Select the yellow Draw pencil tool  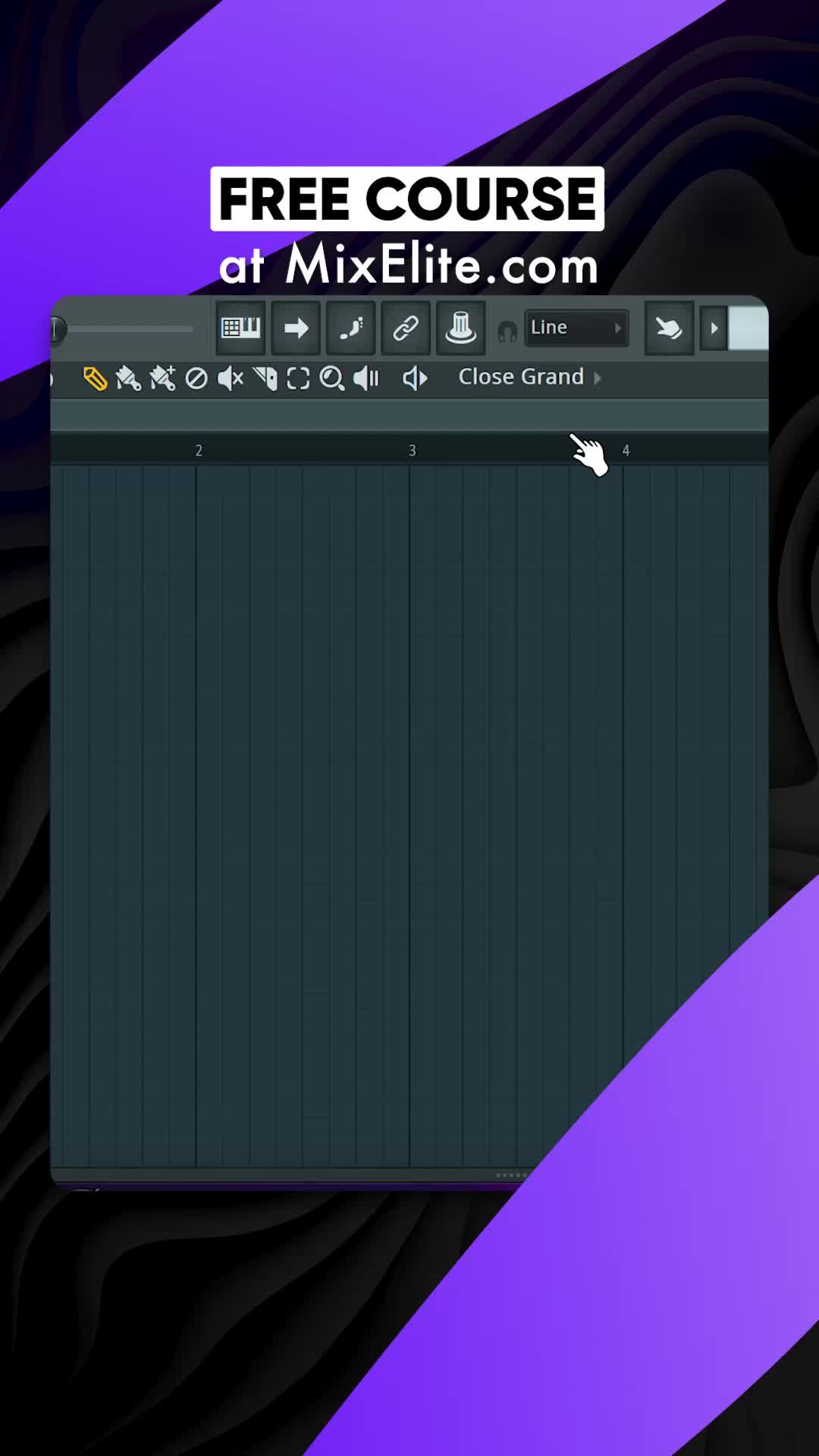click(x=95, y=378)
